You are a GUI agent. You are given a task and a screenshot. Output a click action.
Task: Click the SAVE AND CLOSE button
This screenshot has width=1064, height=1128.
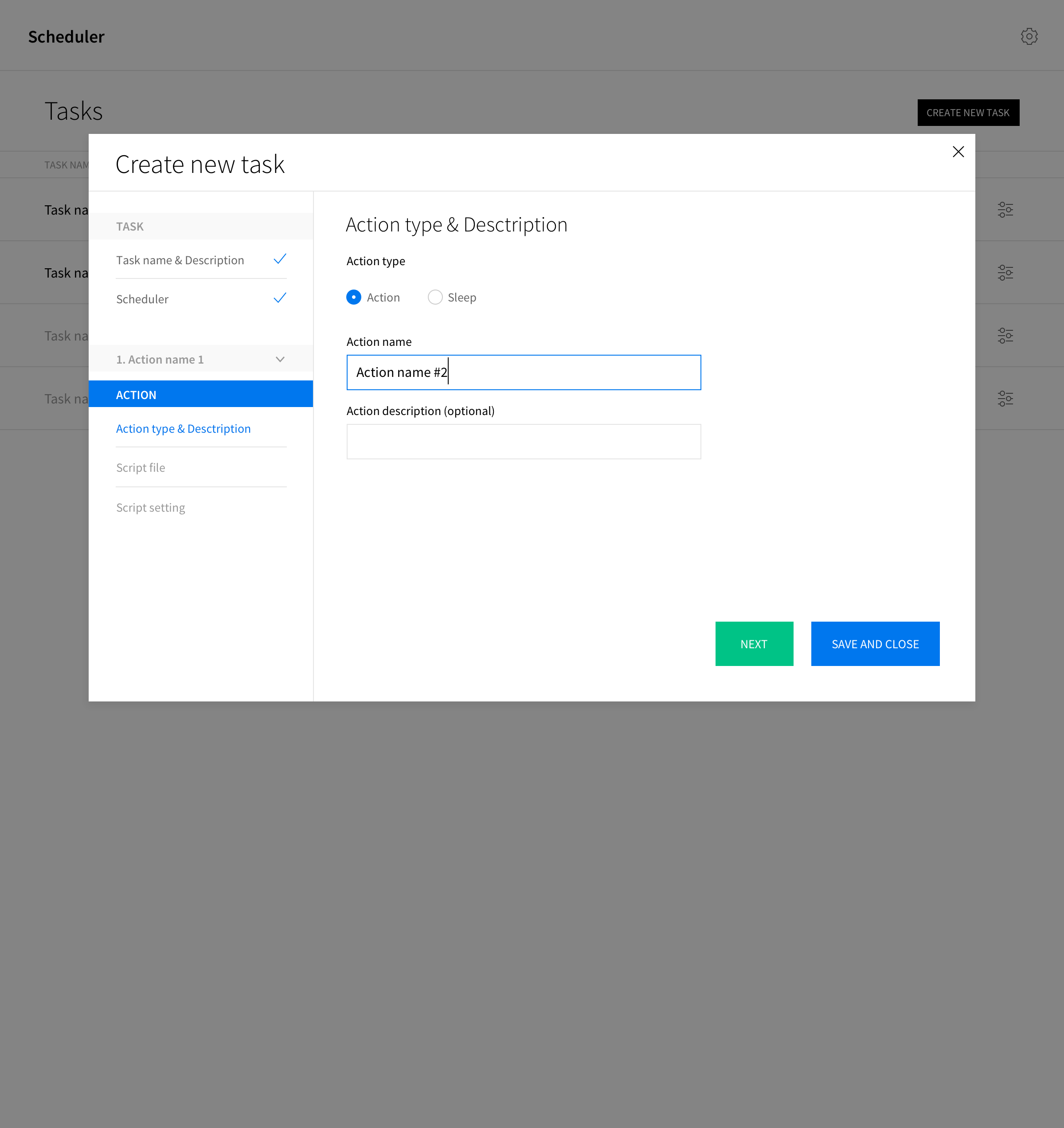click(875, 644)
